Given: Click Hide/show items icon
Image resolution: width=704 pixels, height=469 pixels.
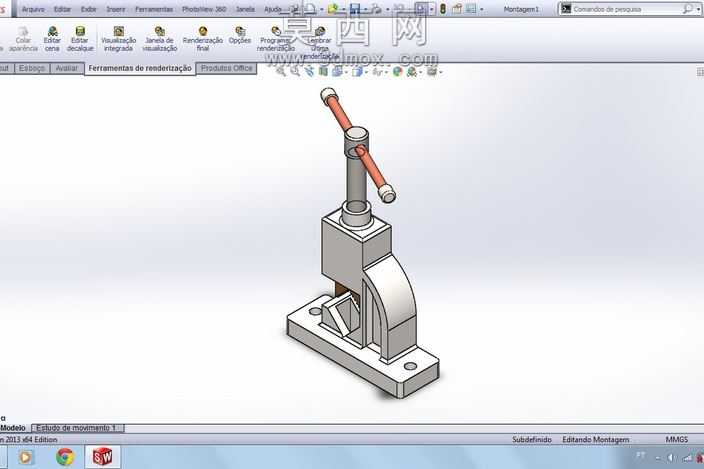Looking at the screenshot, I should pyautogui.click(x=377, y=71).
